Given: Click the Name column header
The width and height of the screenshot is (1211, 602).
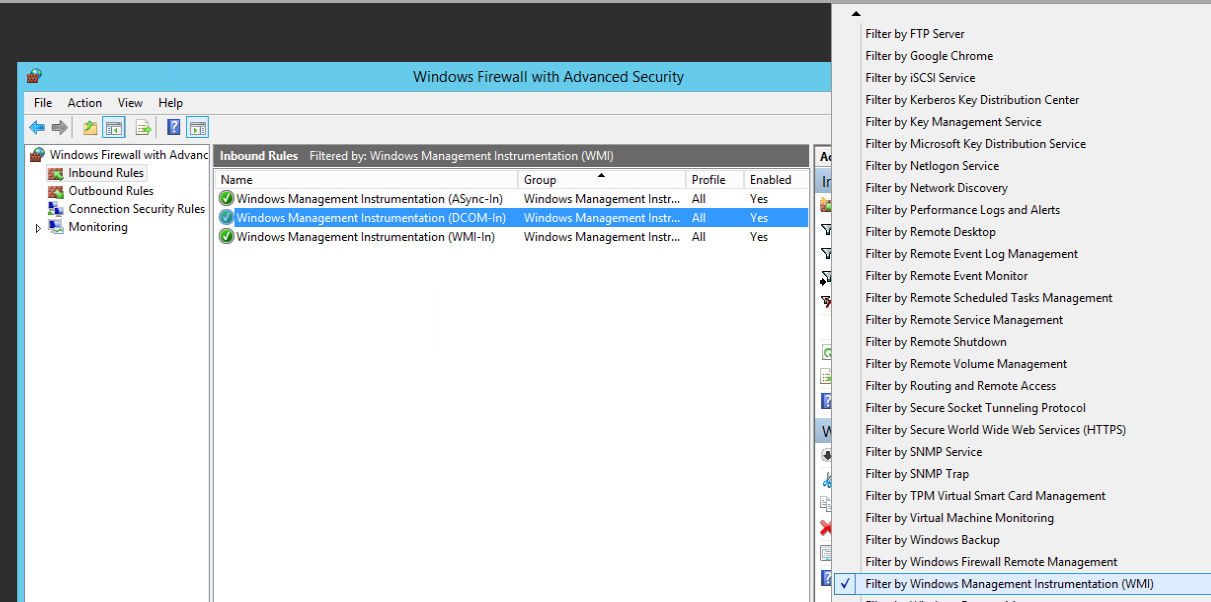Looking at the screenshot, I should [366, 180].
